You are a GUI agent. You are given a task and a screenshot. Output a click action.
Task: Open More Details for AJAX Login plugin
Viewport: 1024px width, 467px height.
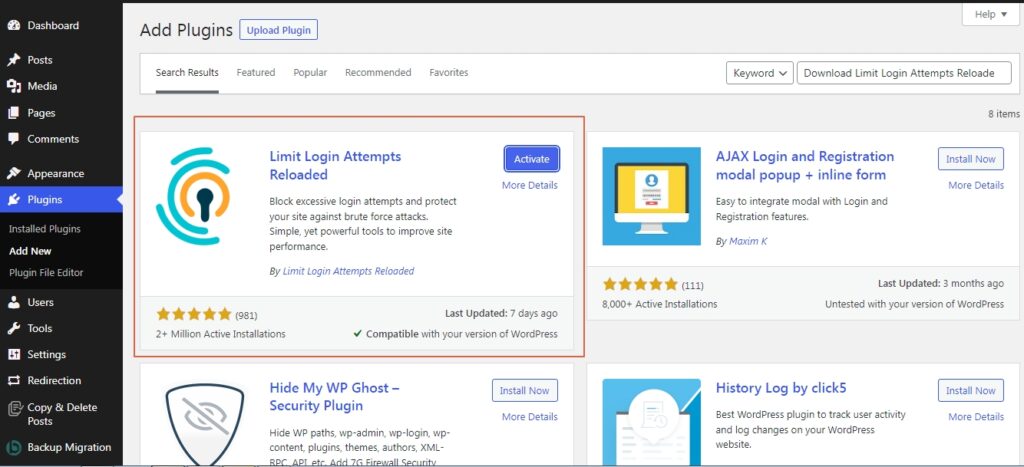(976, 185)
